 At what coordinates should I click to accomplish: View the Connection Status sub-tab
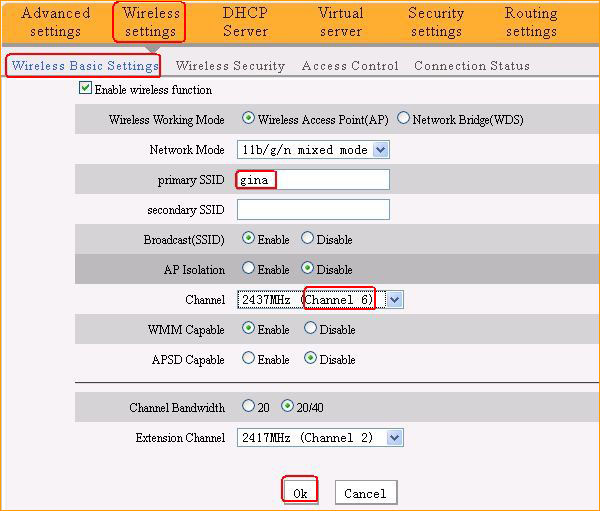point(472,66)
